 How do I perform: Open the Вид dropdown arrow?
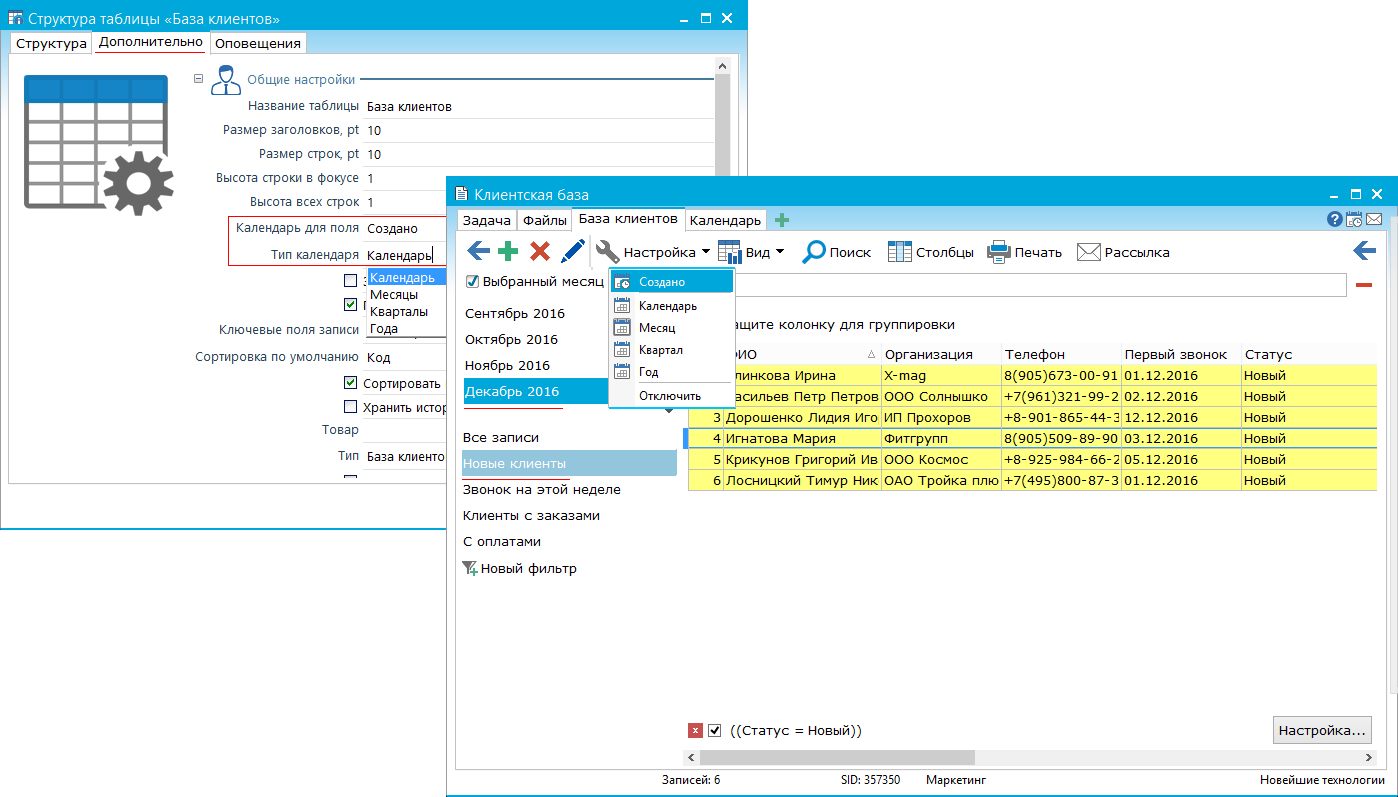pos(780,252)
